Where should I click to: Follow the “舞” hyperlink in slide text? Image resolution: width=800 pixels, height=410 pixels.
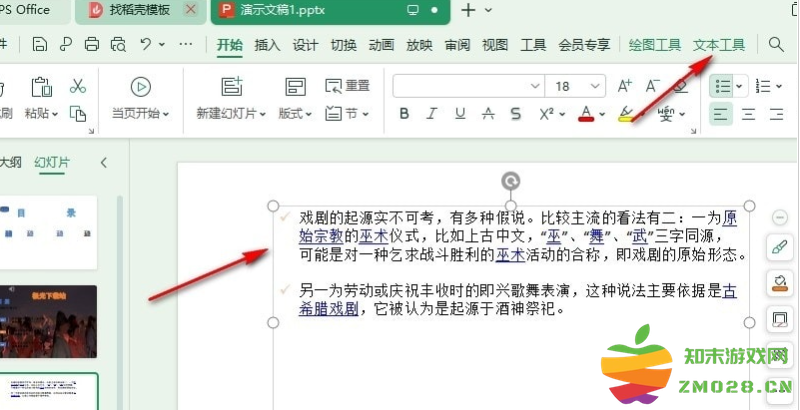click(595, 237)
